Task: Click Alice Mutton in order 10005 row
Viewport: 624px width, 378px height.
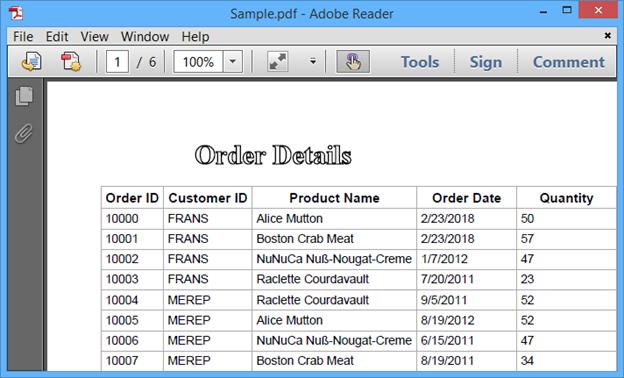Action: (289, 320)
